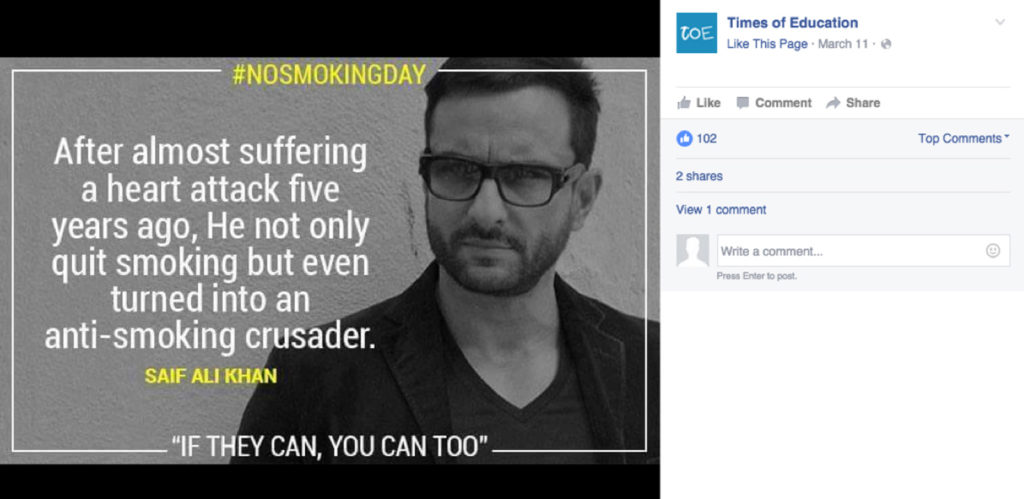This screenshot has width=1024, height=499.
Task: Click the user avatar beside comment box
Action: coord(692,251)
